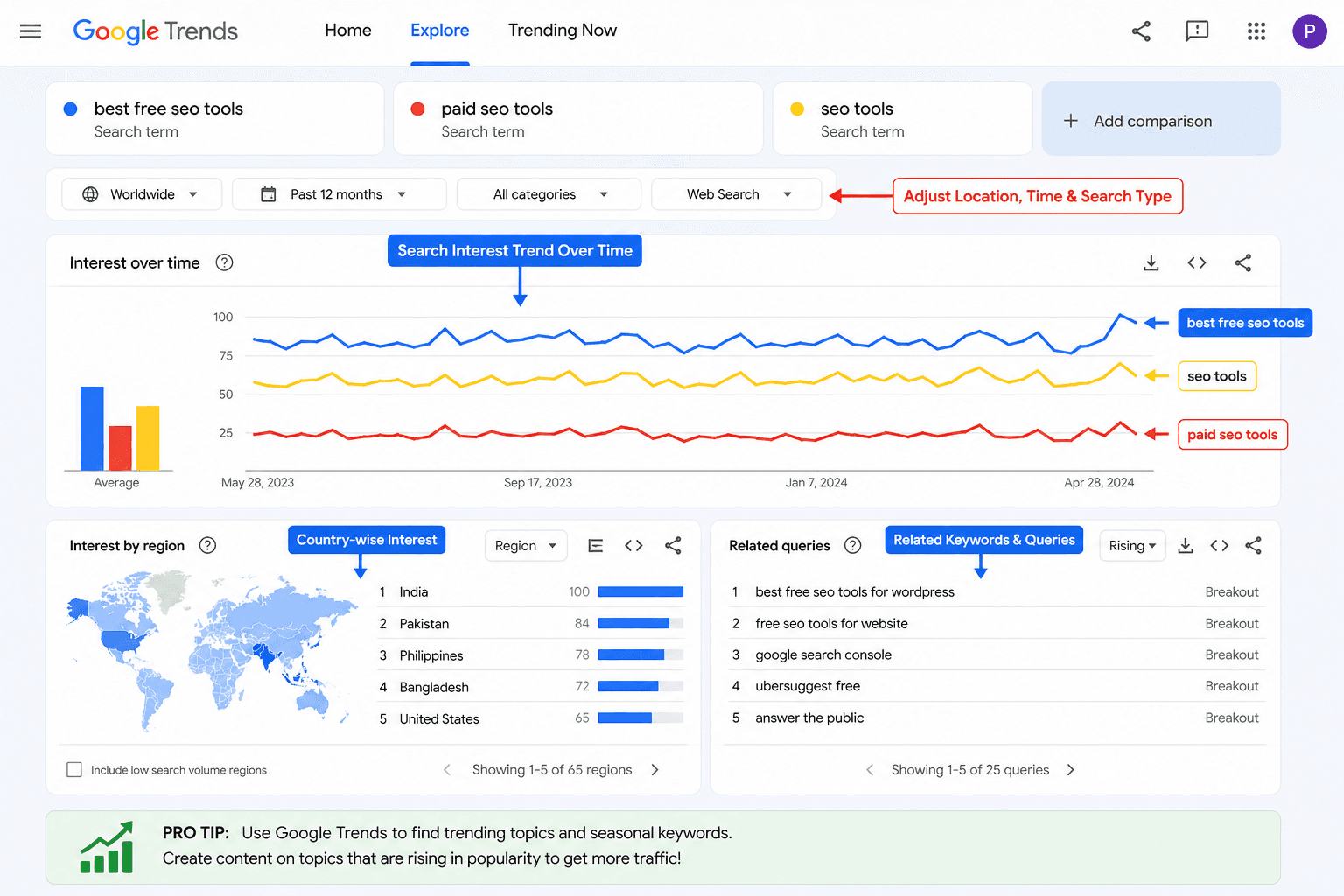1344x896 pixels.
Task: Go to the Home tab
Action: [x=348, y=31]
